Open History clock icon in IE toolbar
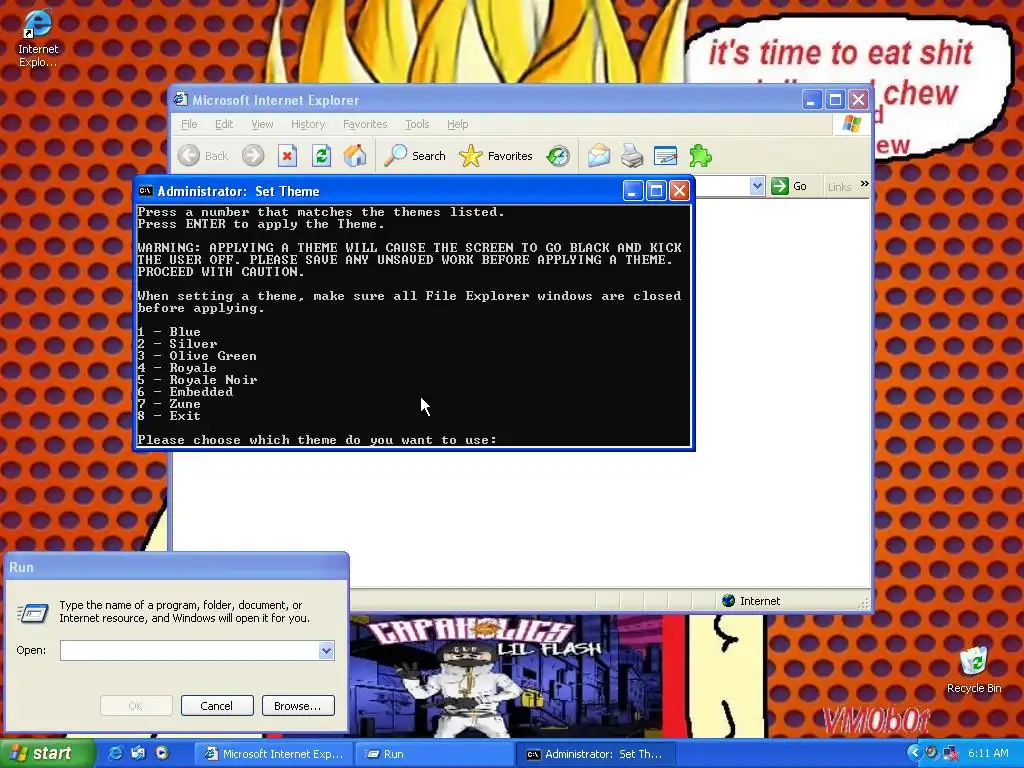The height and width of the screenshot is (768, 1024). pos(558,155)
